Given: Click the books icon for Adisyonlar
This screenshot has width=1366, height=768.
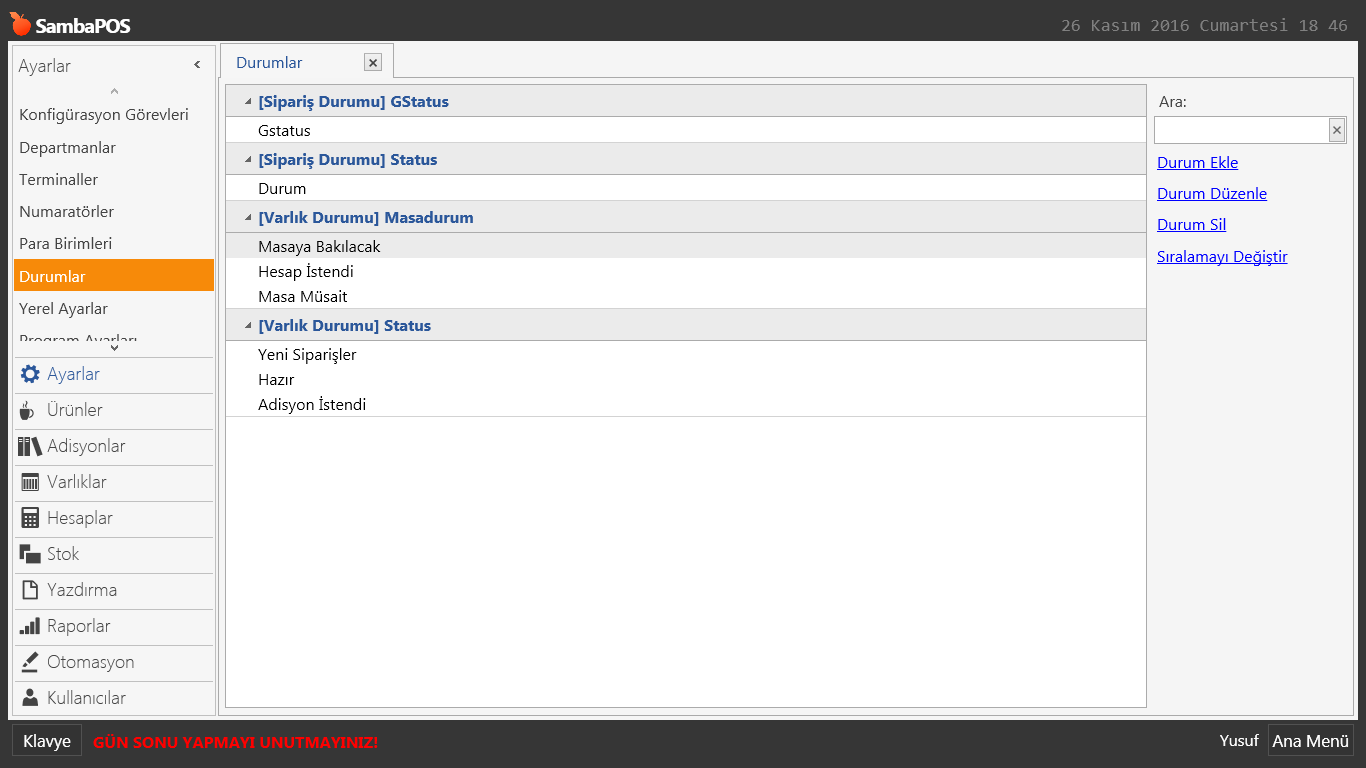Looking at the screenshot, I should click(30, 446).
